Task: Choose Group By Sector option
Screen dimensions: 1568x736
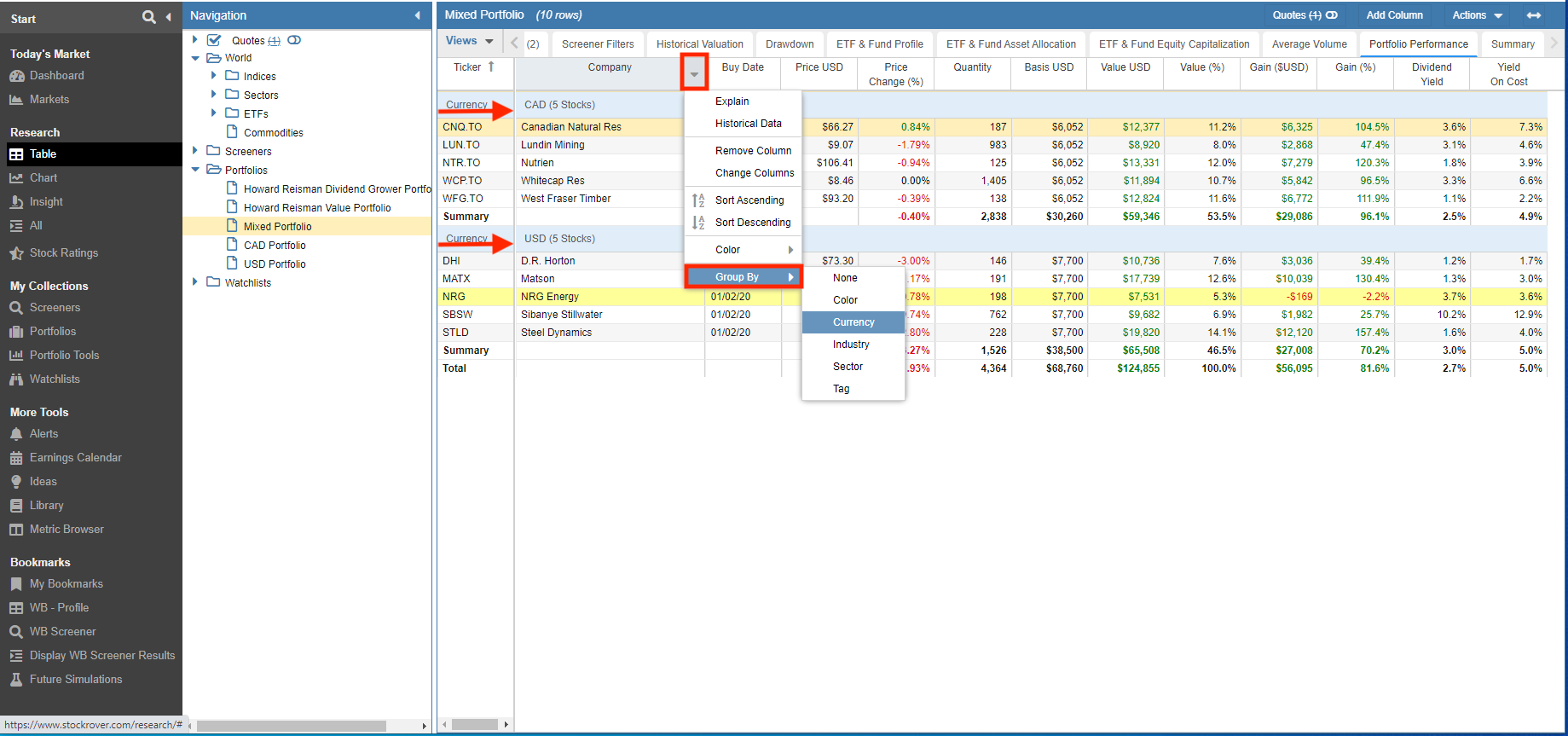Action: [x=853, y=367]
